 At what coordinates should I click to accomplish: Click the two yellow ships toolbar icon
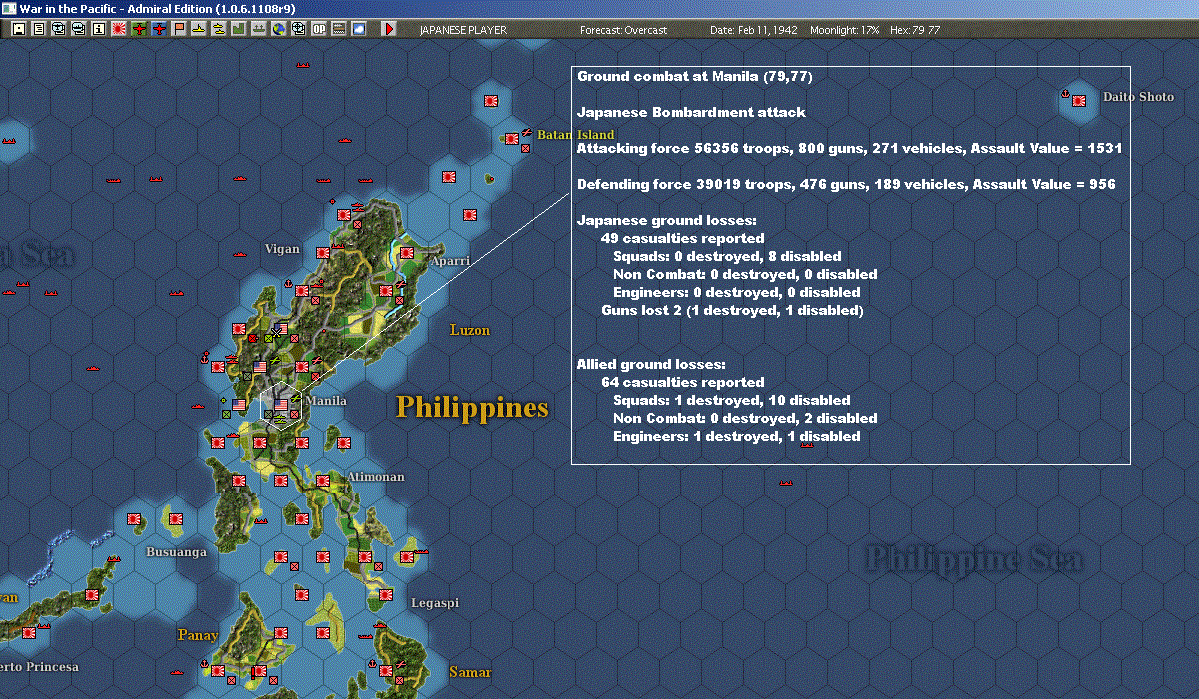click(219, 29)
